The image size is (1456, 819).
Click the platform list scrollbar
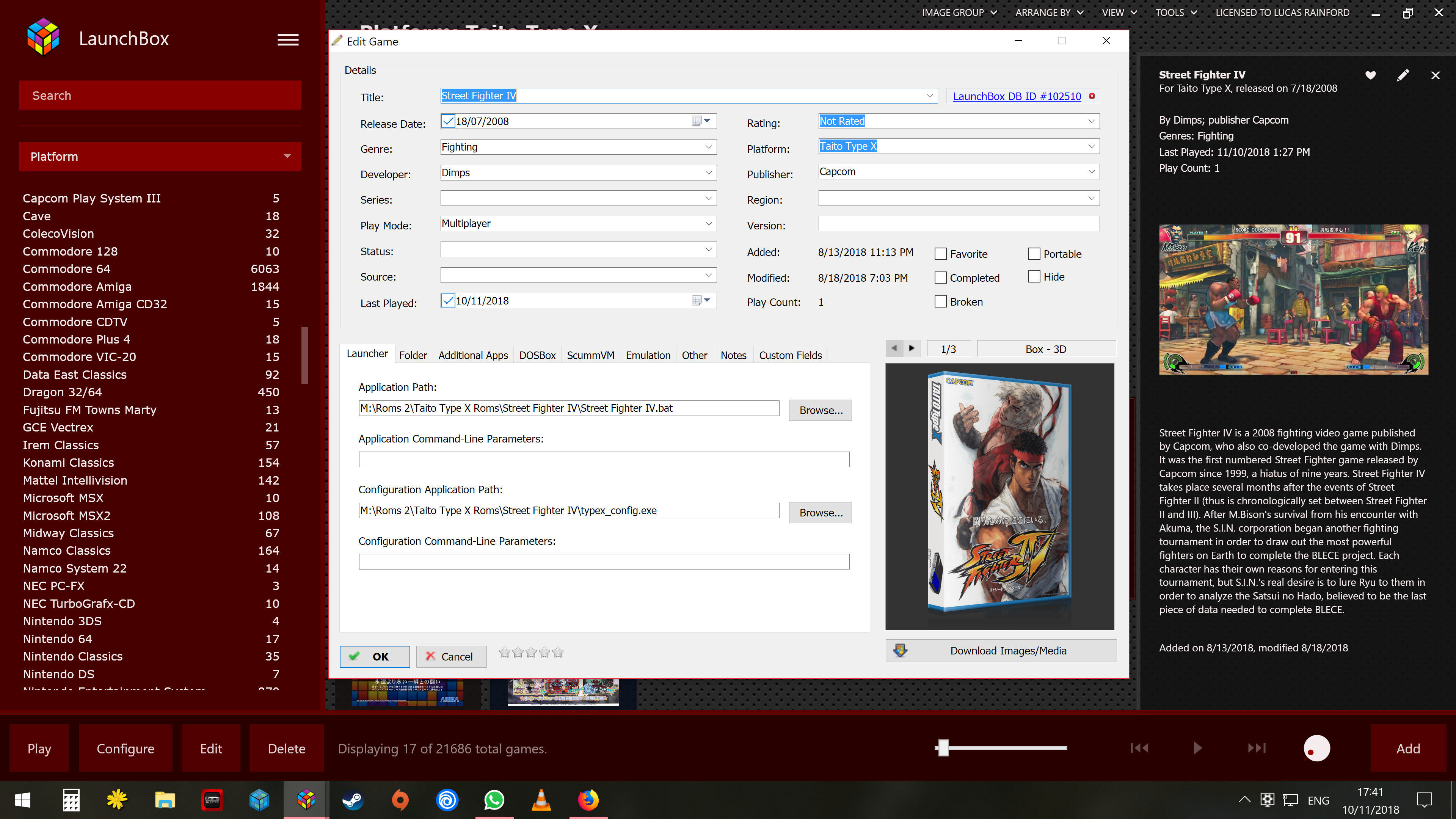304,355
